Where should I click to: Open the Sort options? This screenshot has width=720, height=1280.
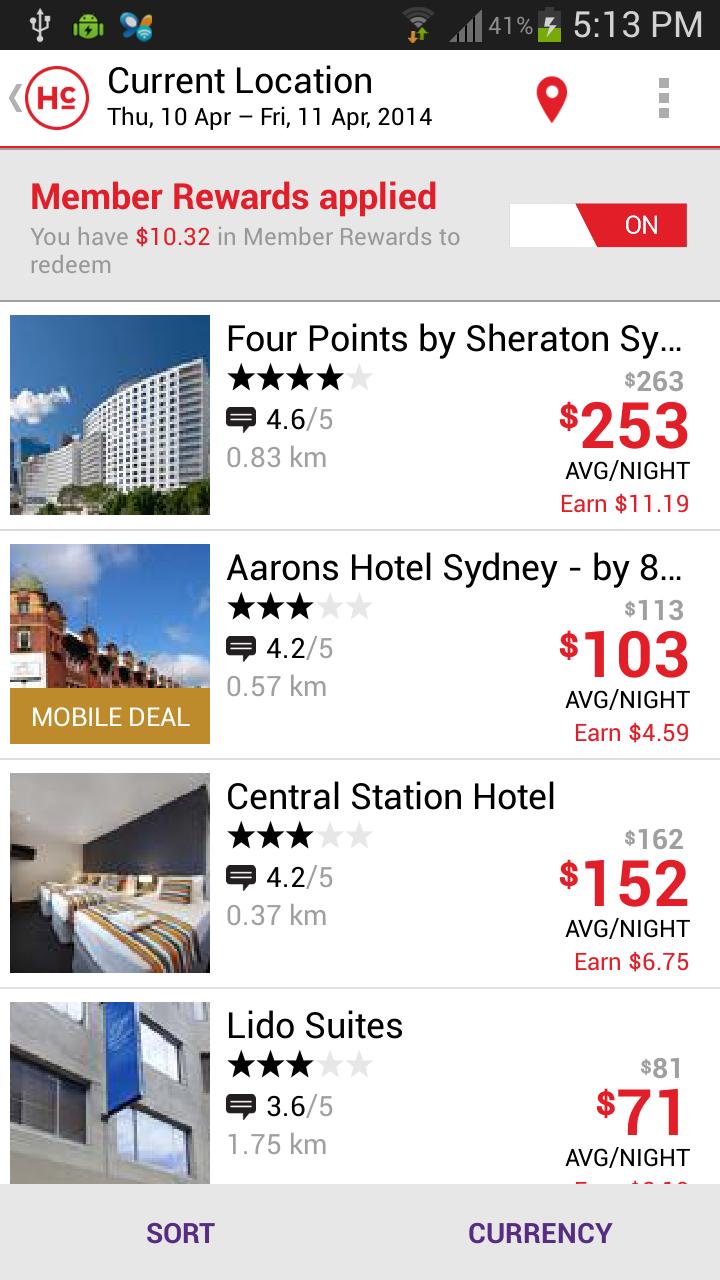point(180,1233)
